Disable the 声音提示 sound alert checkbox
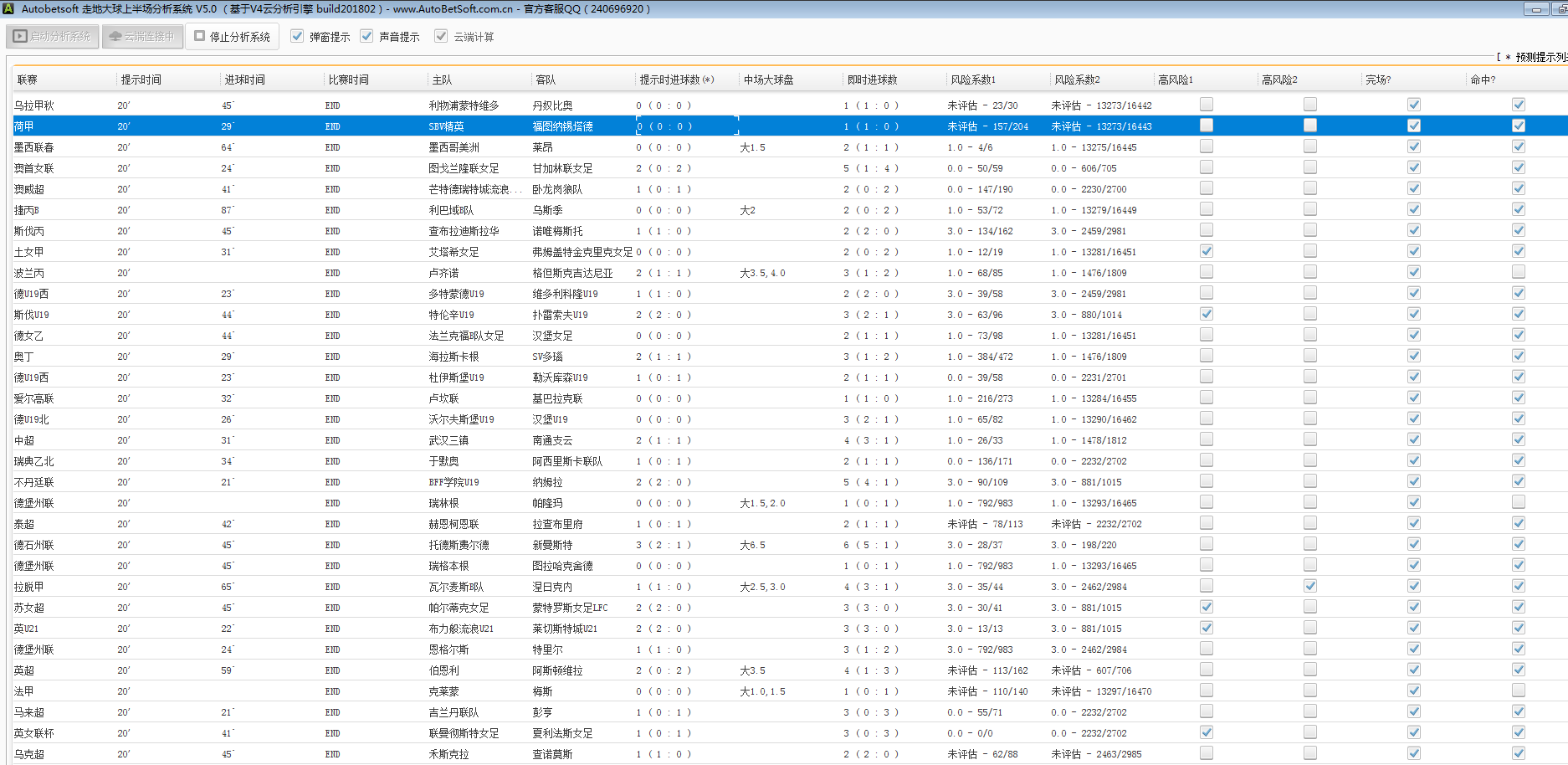This screenshot has width=1568, height=765. pyautogui.click(x=366, y=36)
